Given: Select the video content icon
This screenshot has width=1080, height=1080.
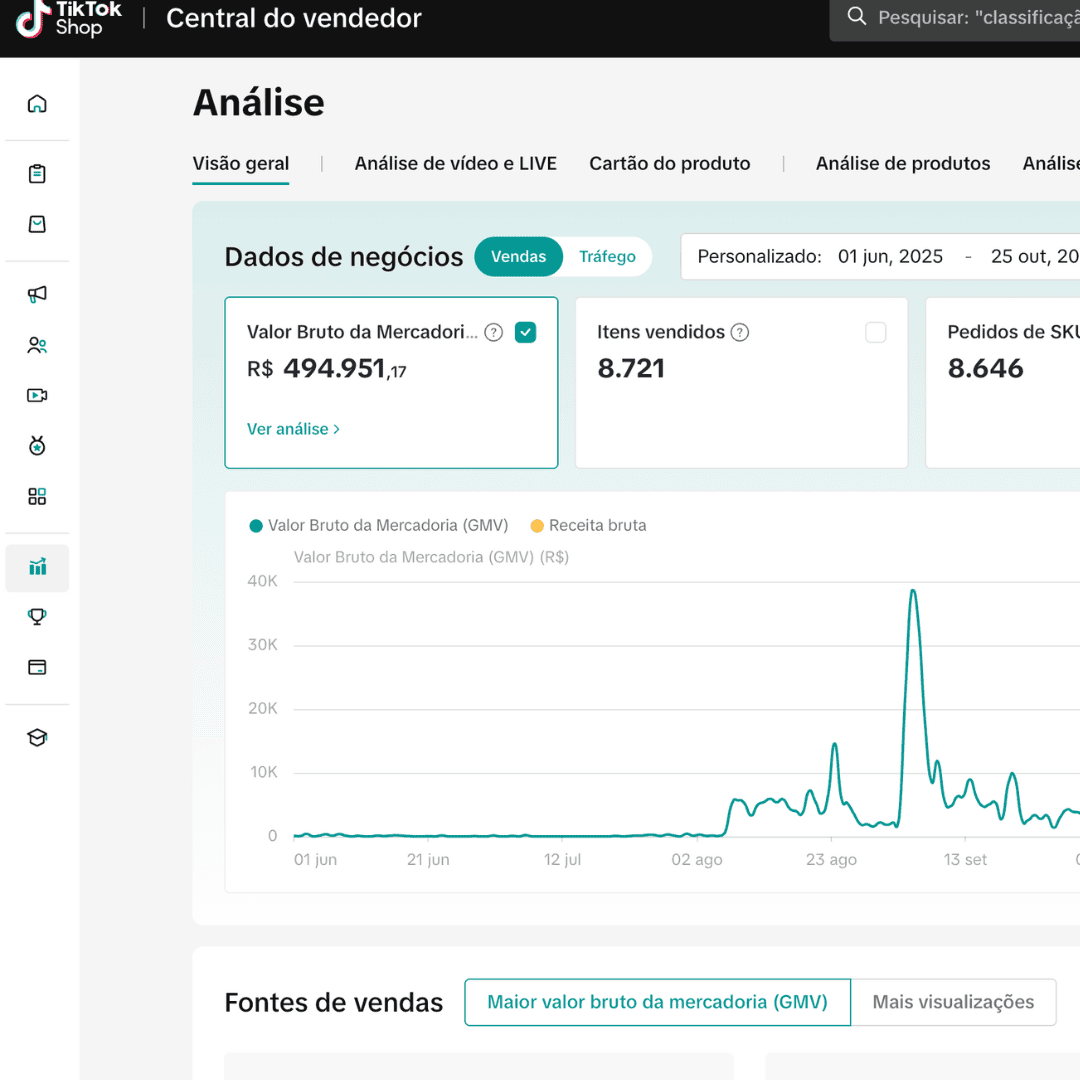Looking at the screenshot, I should [x=37, y=395].
